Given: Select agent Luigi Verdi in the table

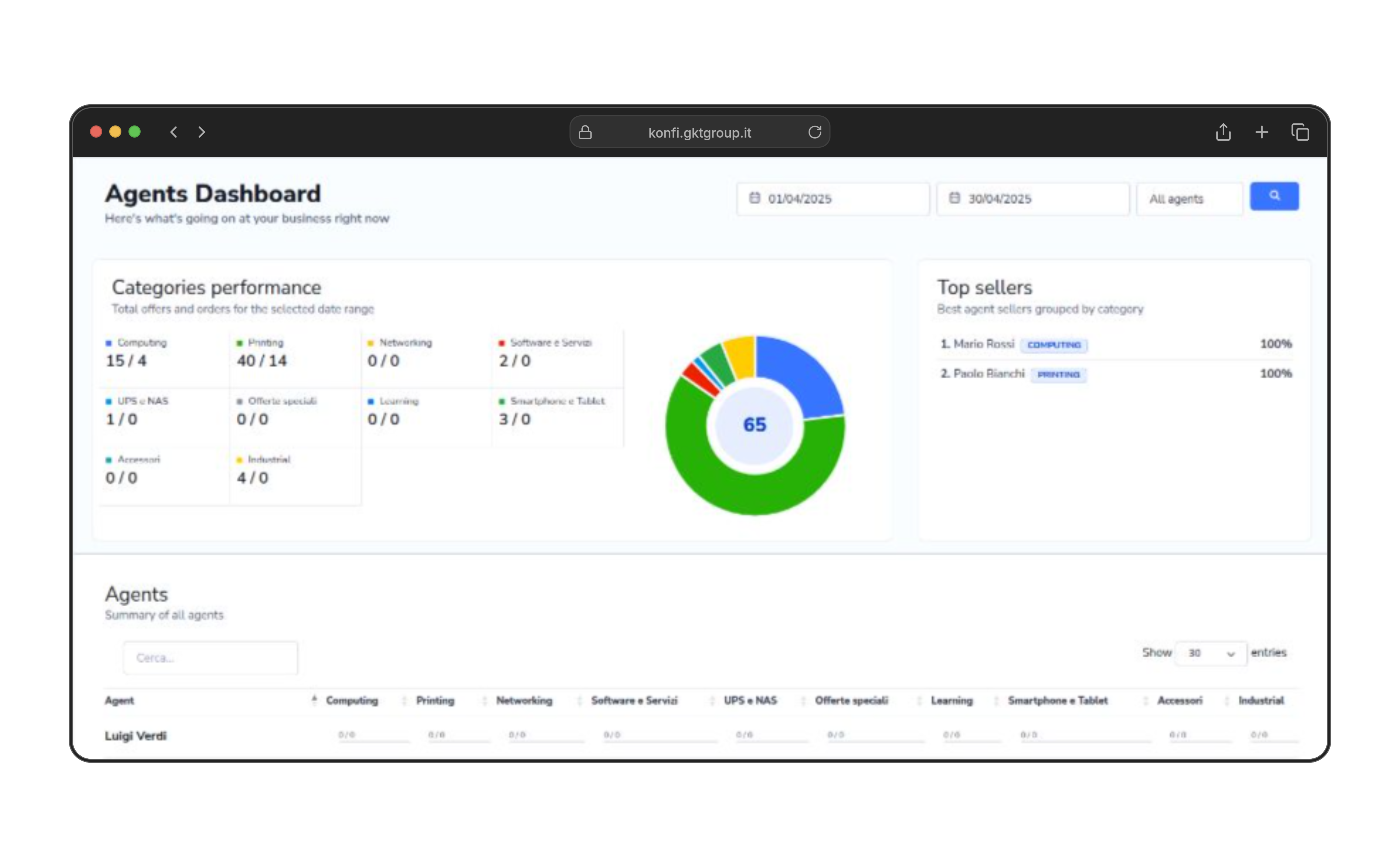Looking at the screenshot, I should coord(136,735).
